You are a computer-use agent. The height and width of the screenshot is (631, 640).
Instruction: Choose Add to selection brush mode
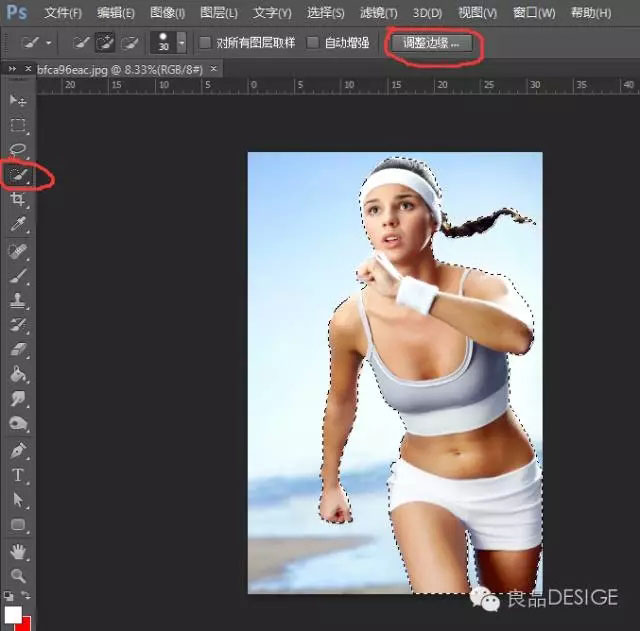pos(104,44)
